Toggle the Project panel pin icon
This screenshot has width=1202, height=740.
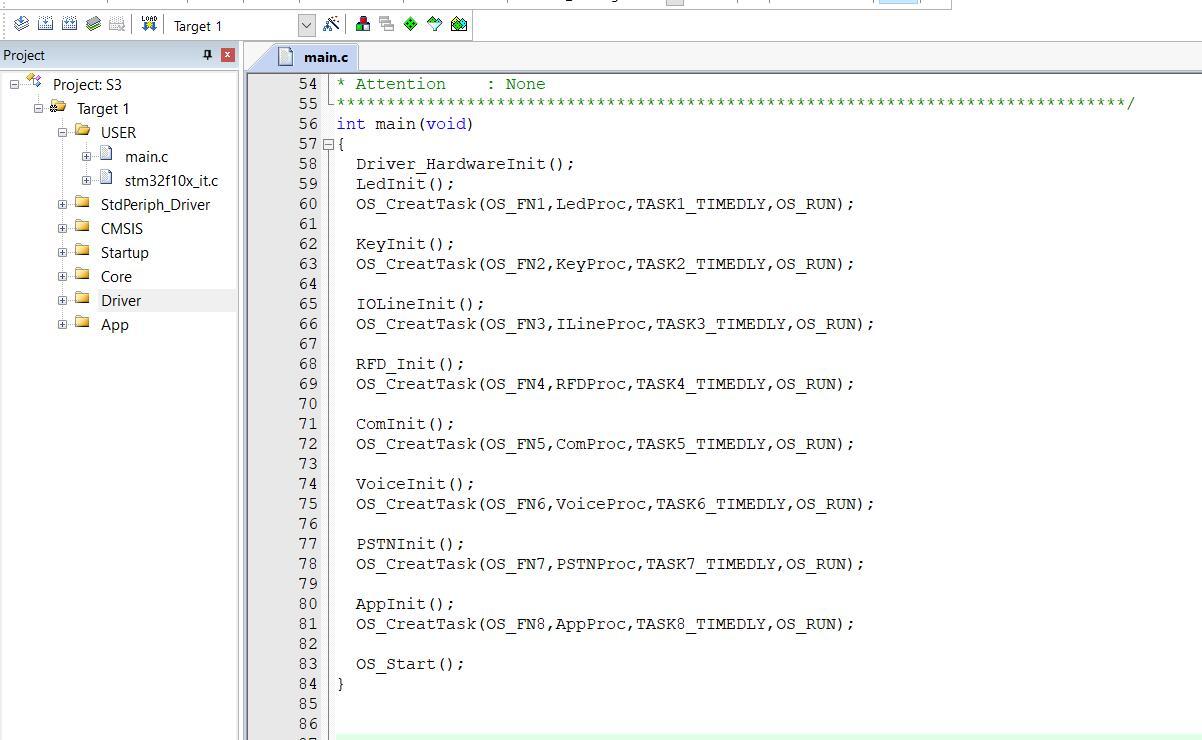[207, 55]
